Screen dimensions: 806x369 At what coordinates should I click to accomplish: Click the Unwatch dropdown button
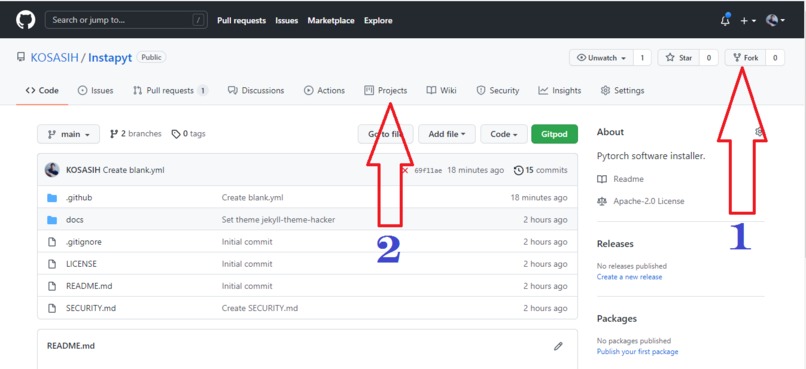tap(601, 58)
